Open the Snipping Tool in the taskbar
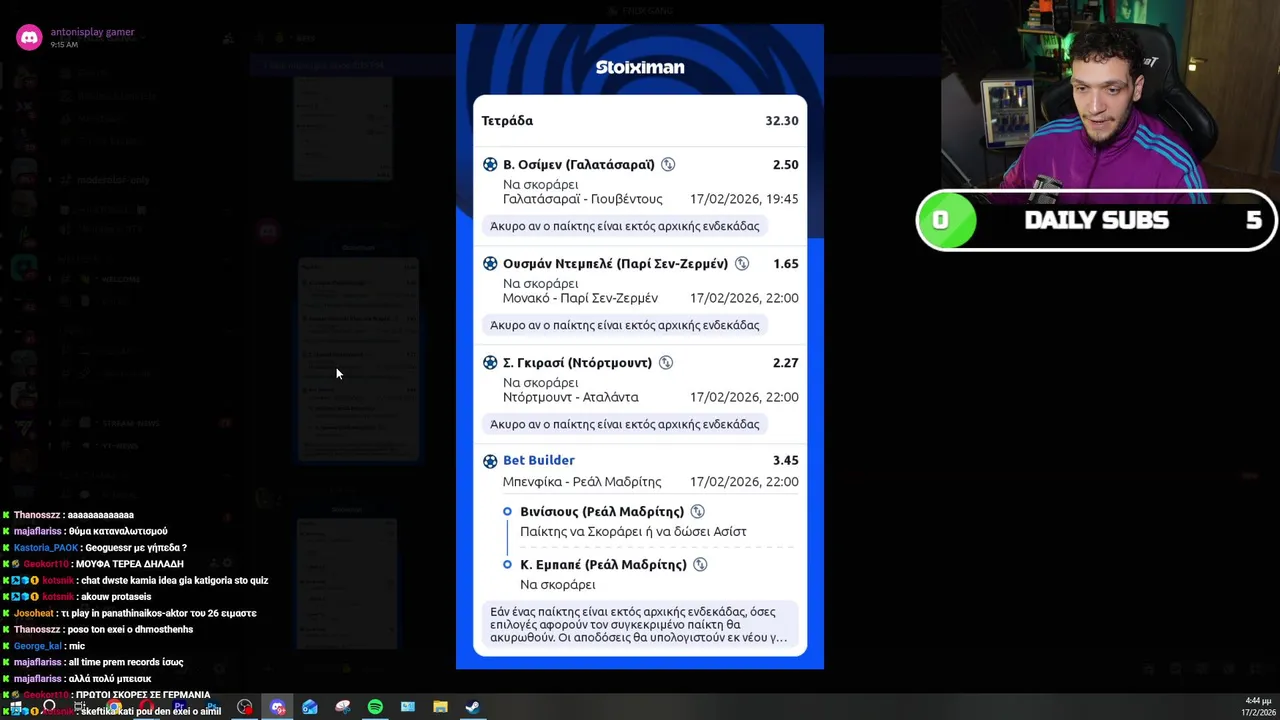The height and width of the screenshot is (720, 1280). pos(343,707)
